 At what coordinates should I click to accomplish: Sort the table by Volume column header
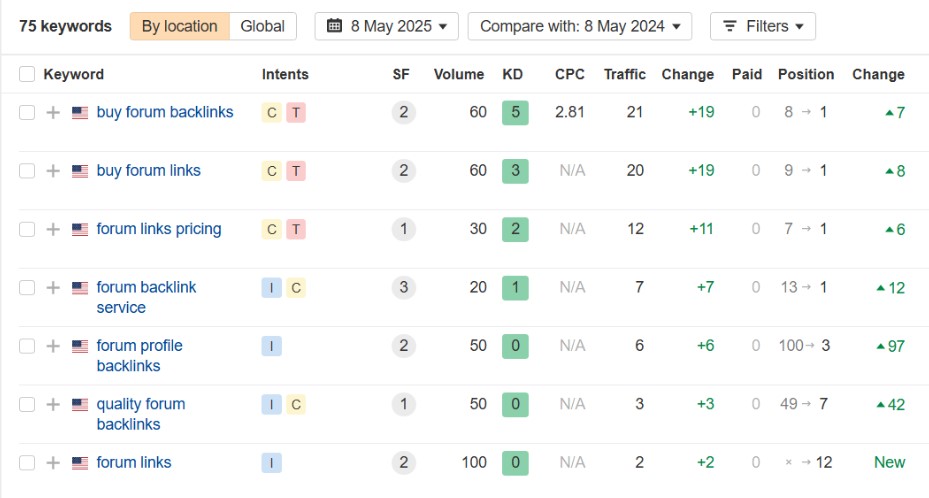coord(459,74)
